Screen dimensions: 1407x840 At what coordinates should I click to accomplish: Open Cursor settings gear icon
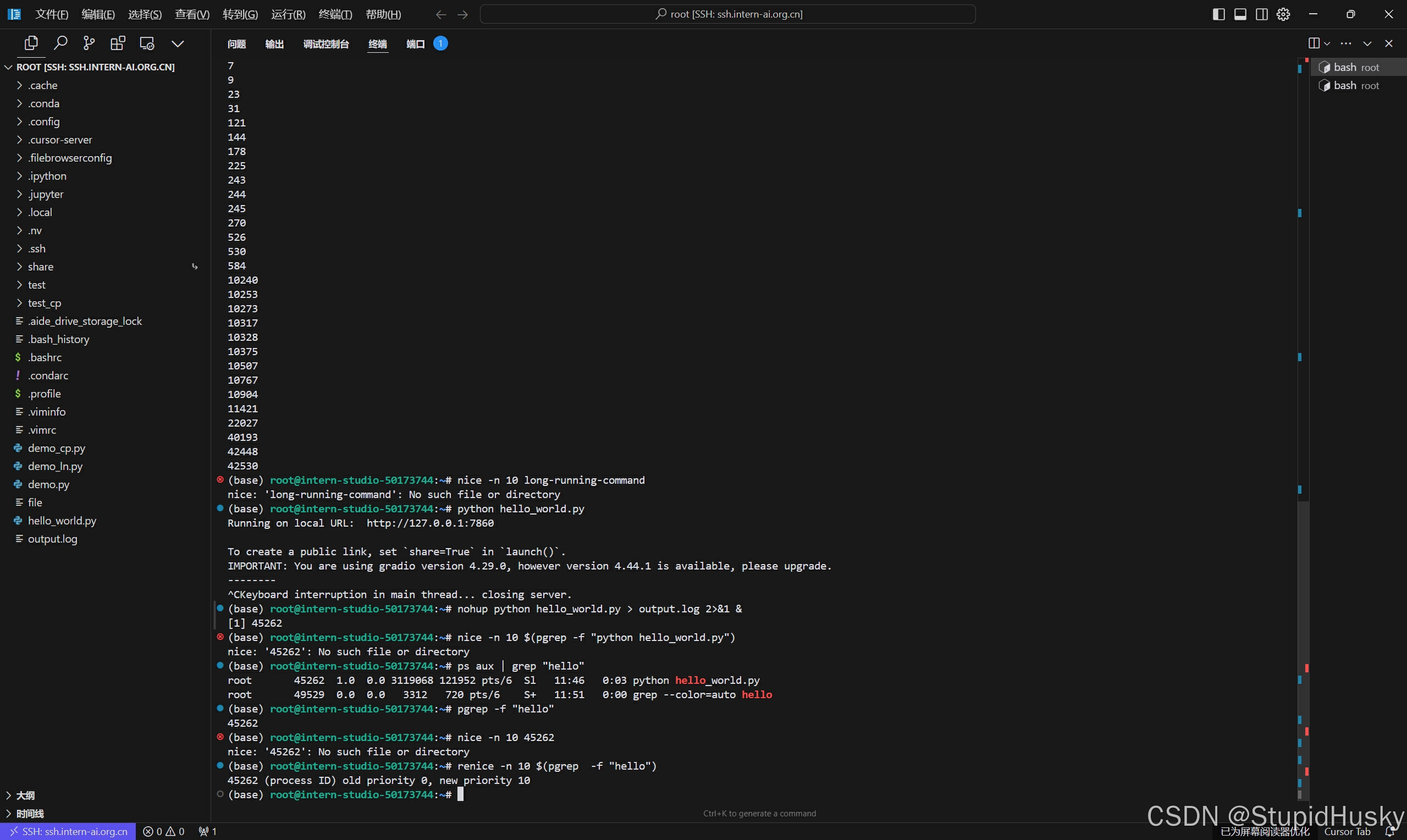1283,14
